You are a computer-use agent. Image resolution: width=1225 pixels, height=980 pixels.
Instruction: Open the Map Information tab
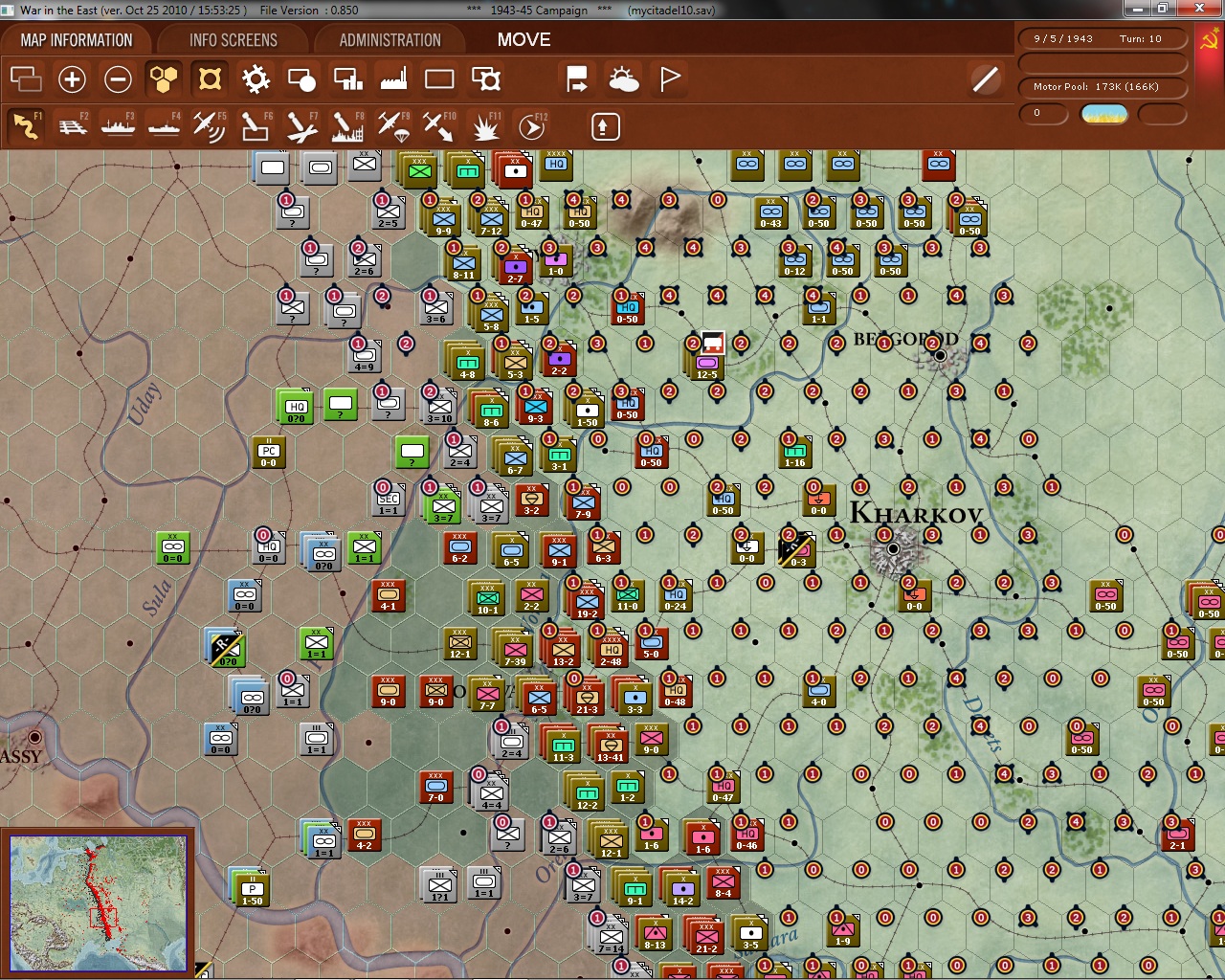[77, 40]
